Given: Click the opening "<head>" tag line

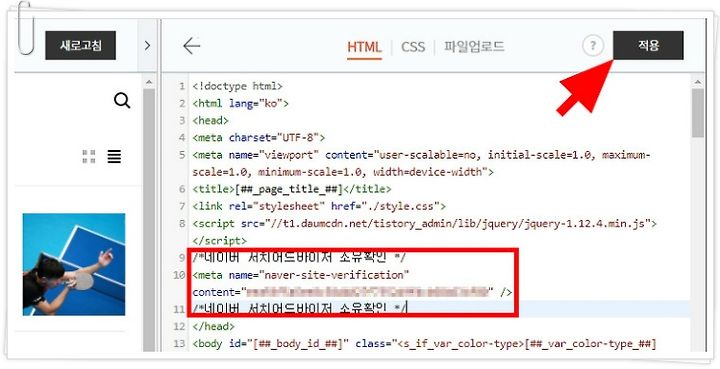Looking at the screenshot, I should coord(210,120).
